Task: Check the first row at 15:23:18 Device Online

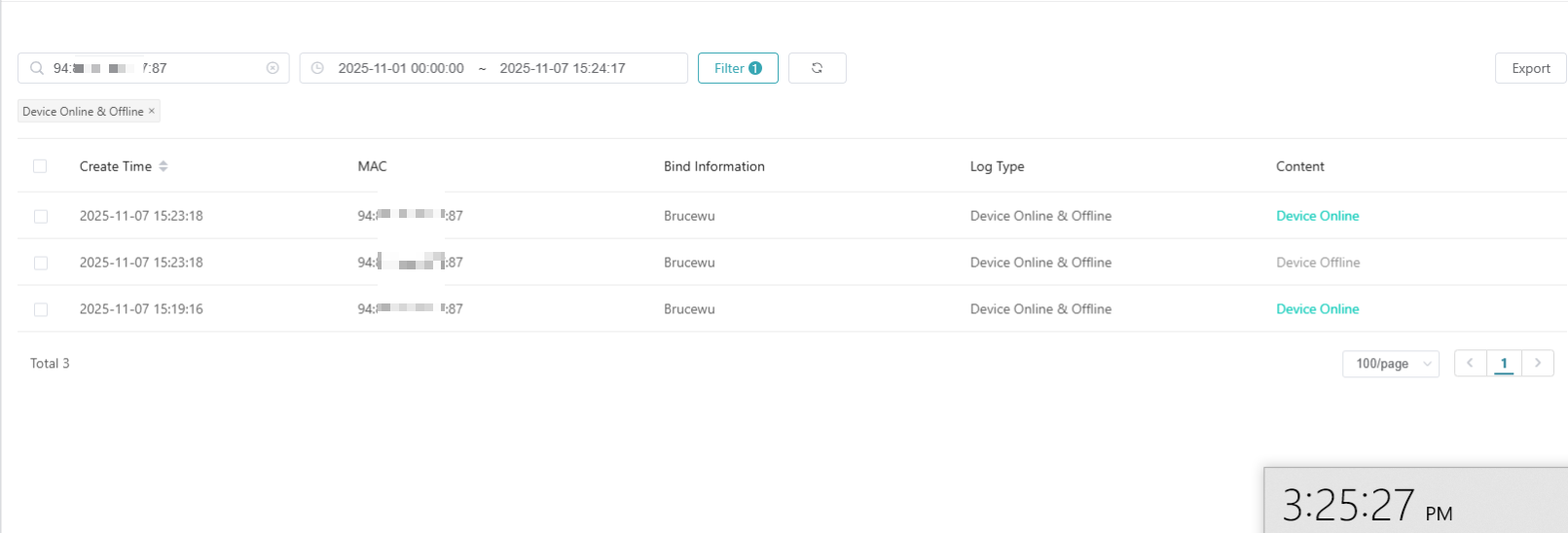Action: (x=41, y=216)
